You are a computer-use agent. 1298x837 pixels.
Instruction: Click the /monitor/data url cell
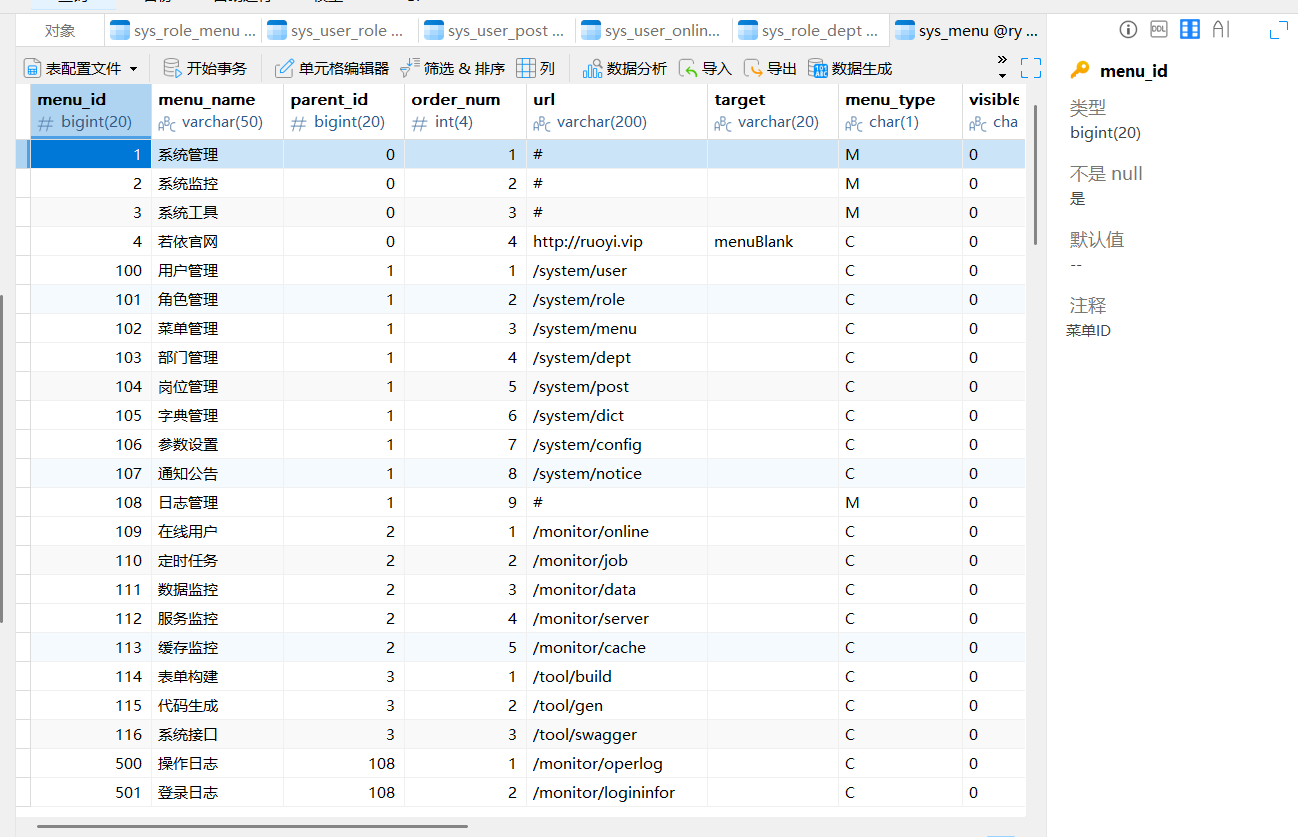[x=617, y=589]
